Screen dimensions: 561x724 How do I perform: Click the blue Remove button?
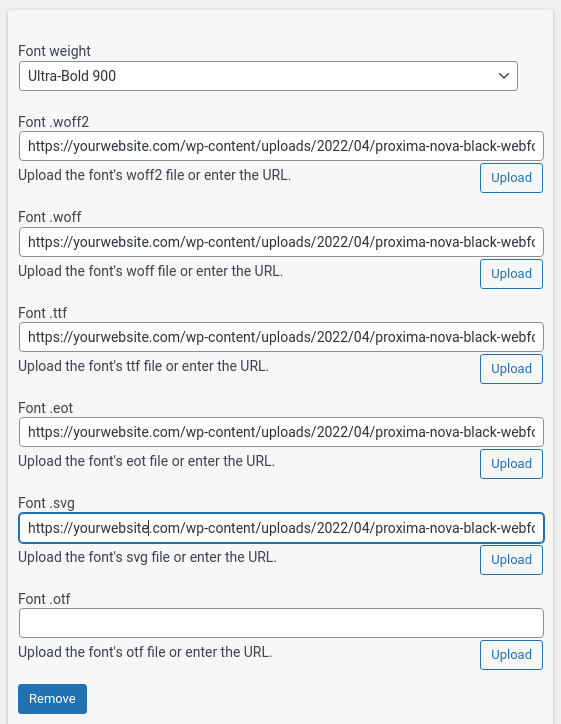pyautogui.click(x=52, y=699)
